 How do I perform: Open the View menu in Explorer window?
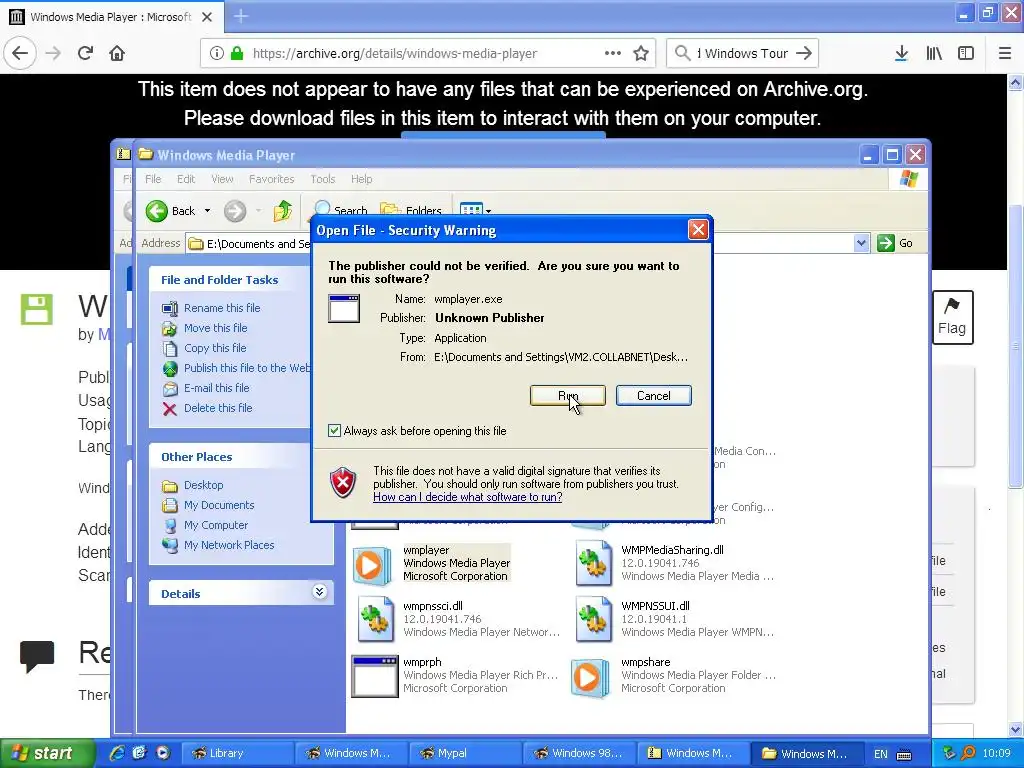point(222,179)
